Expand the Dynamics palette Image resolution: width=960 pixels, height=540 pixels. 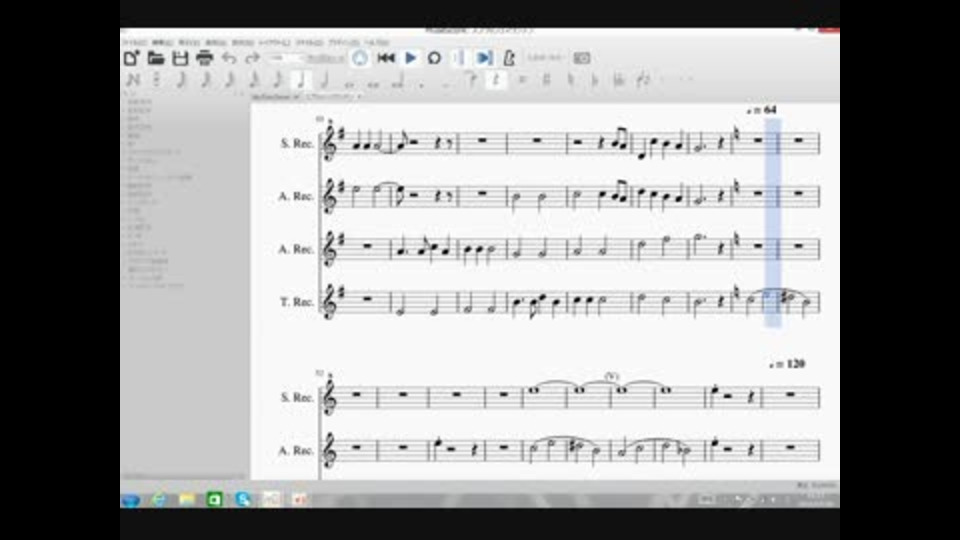pyautogui.click(x=140, y=193)
